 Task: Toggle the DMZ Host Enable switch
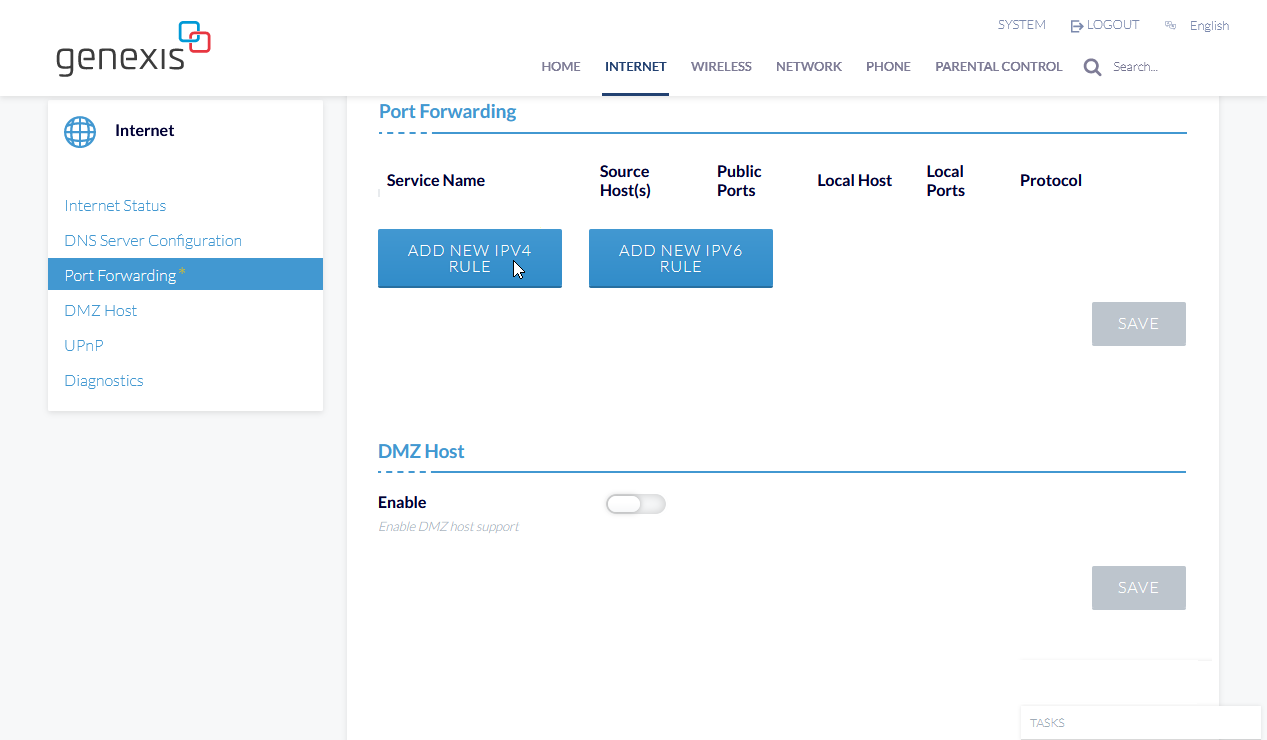coord(635,504)
